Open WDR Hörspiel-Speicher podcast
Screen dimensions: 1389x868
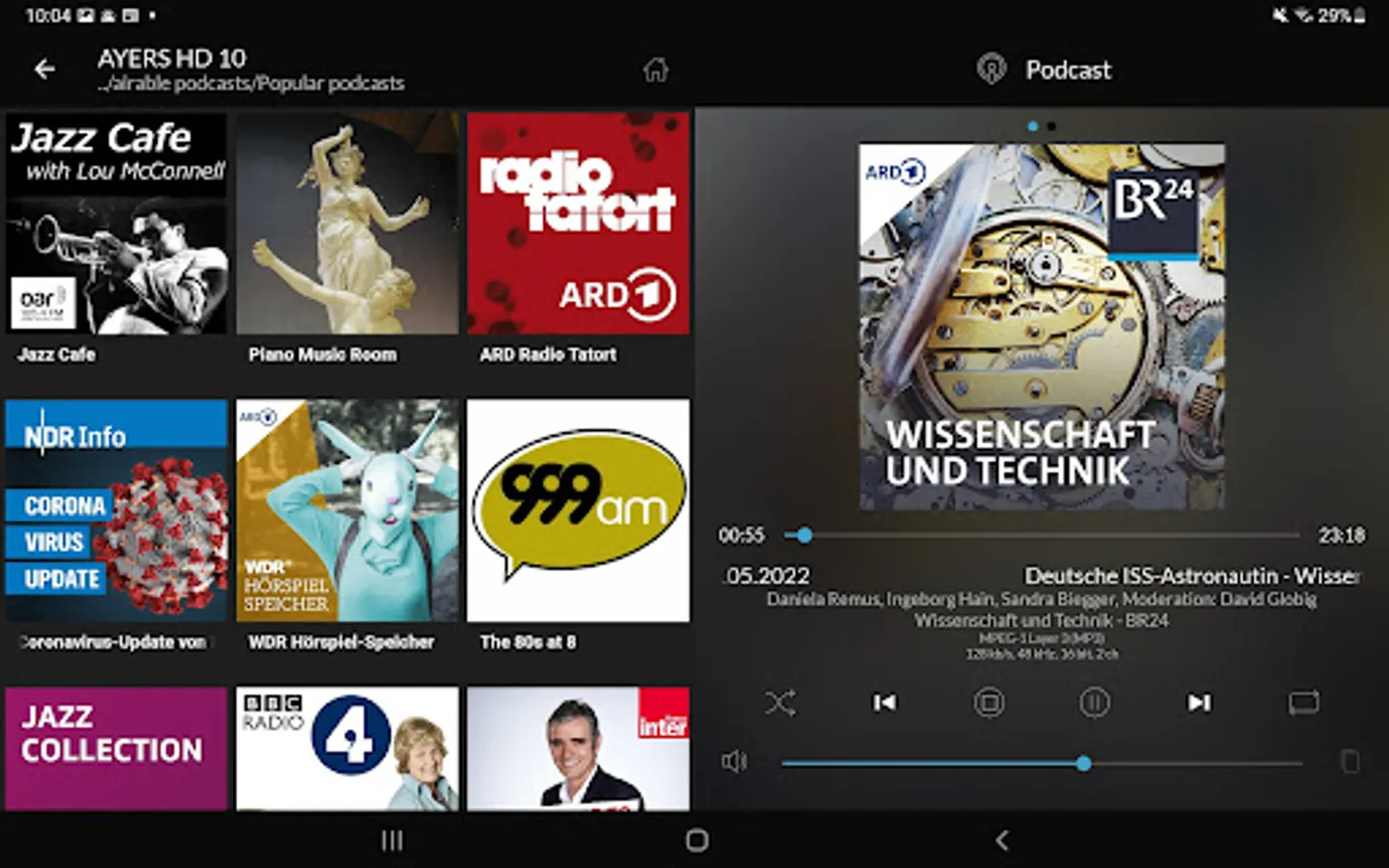coord(347,510)
